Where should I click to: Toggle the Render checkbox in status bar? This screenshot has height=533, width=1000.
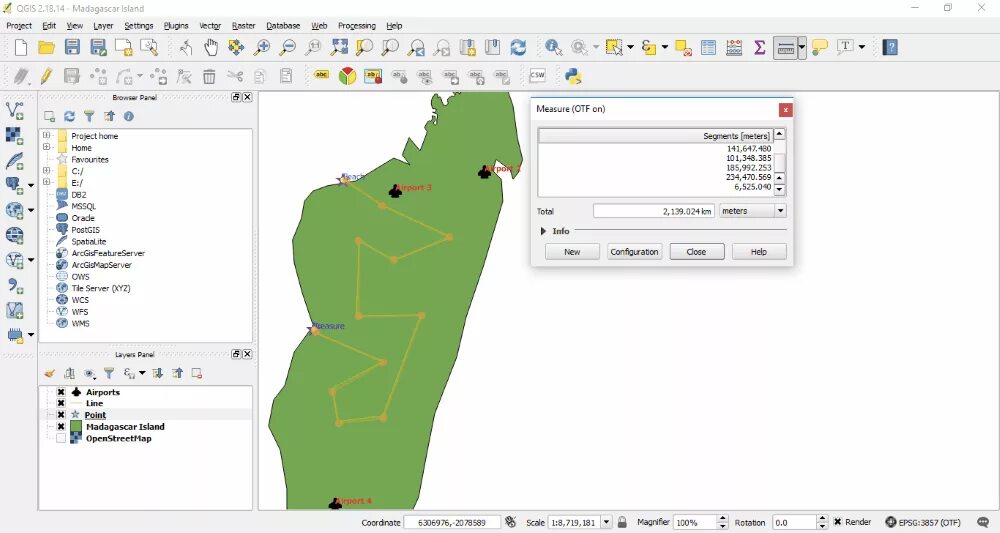[x=837, y=522]
